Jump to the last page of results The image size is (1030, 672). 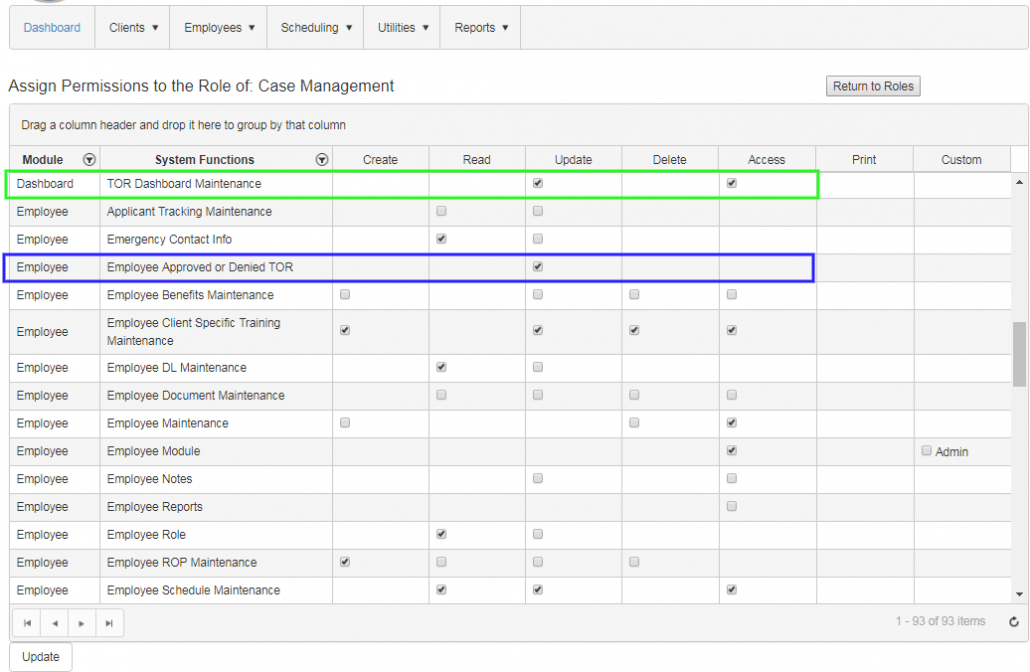point(107,622)
